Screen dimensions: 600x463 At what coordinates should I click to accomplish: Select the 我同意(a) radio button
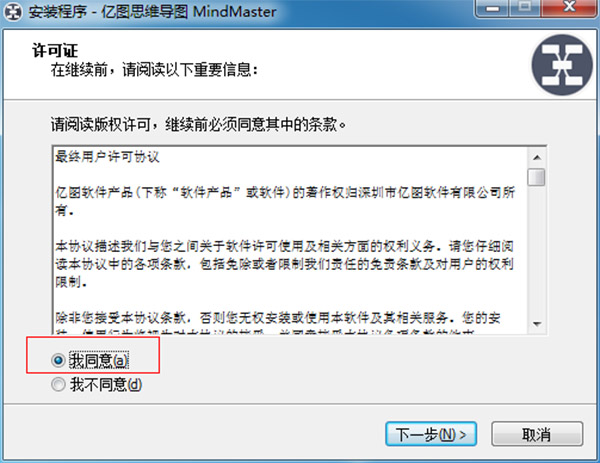(x=58, y=360)
